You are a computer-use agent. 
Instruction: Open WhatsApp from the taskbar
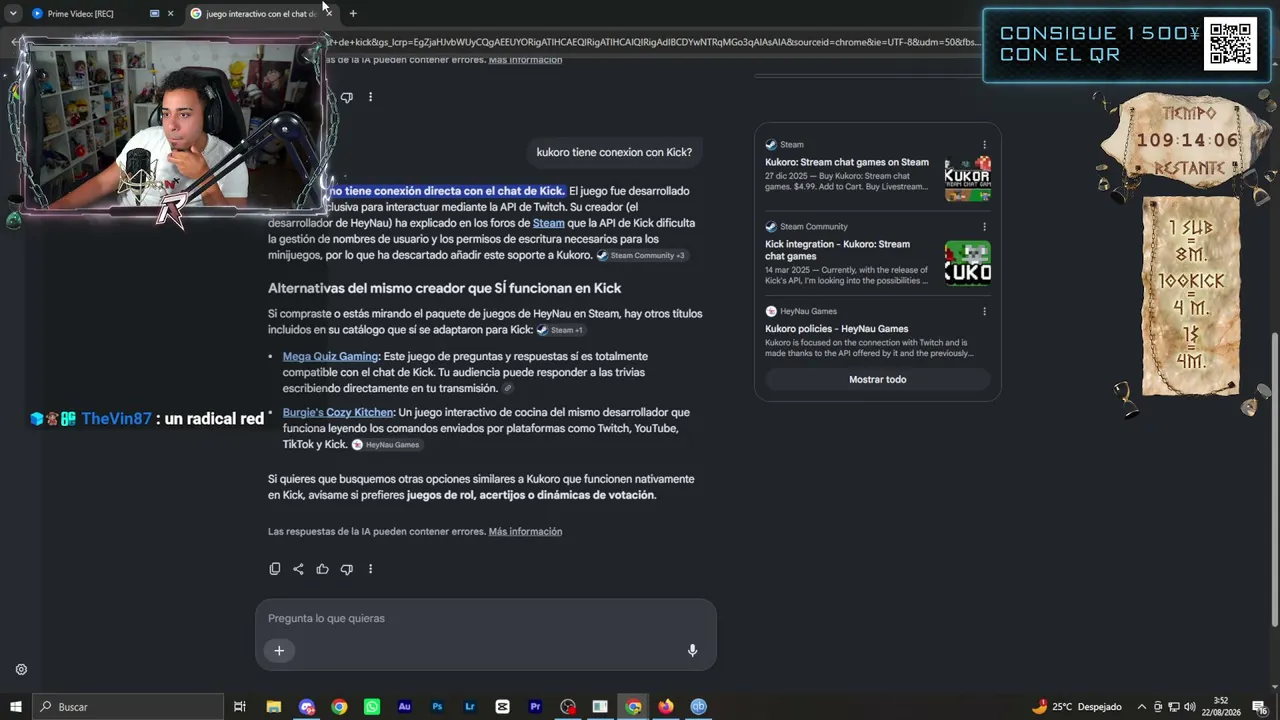click(x=372, y=707)
